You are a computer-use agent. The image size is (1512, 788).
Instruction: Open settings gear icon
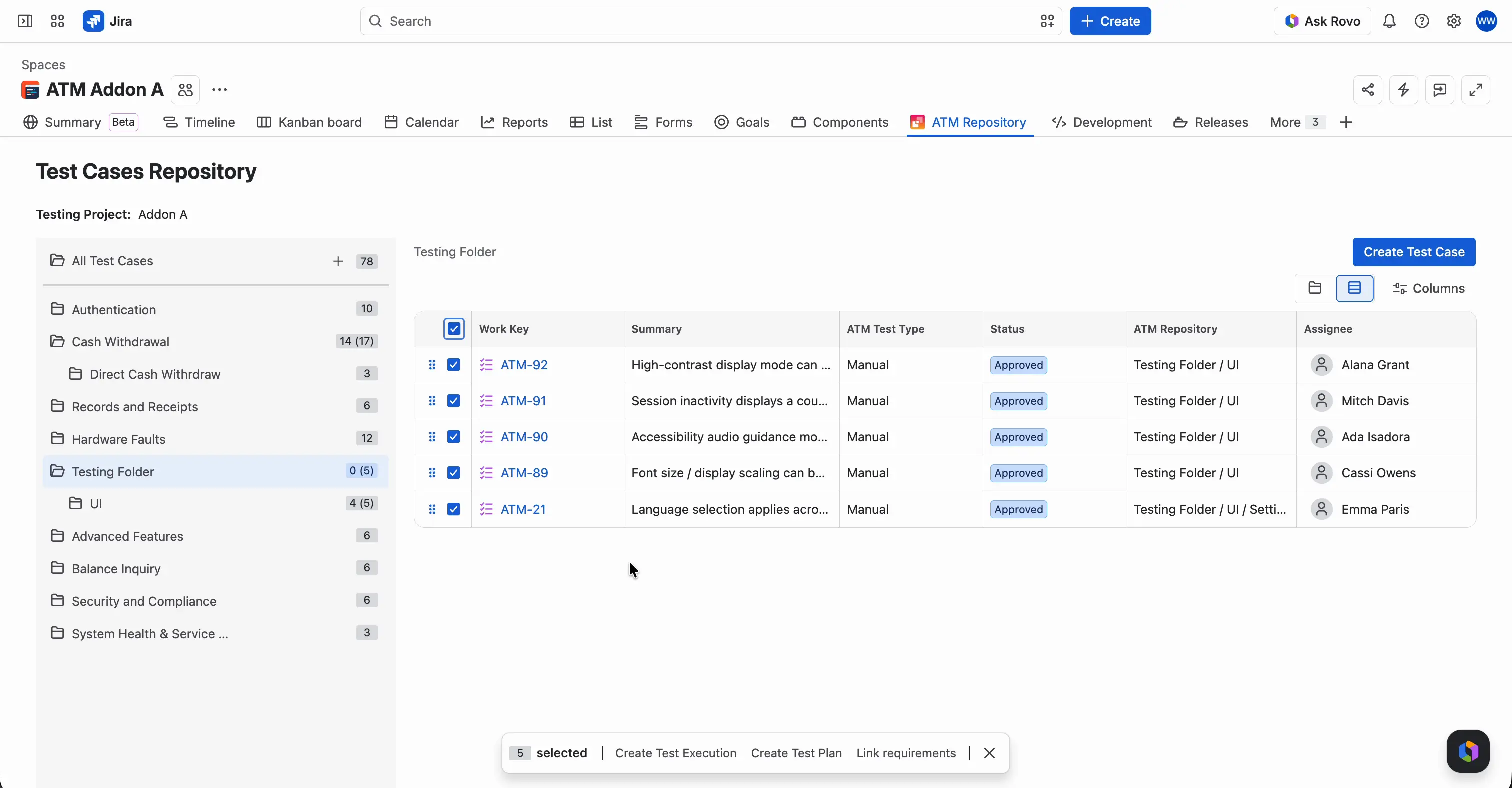[1454, 21]
